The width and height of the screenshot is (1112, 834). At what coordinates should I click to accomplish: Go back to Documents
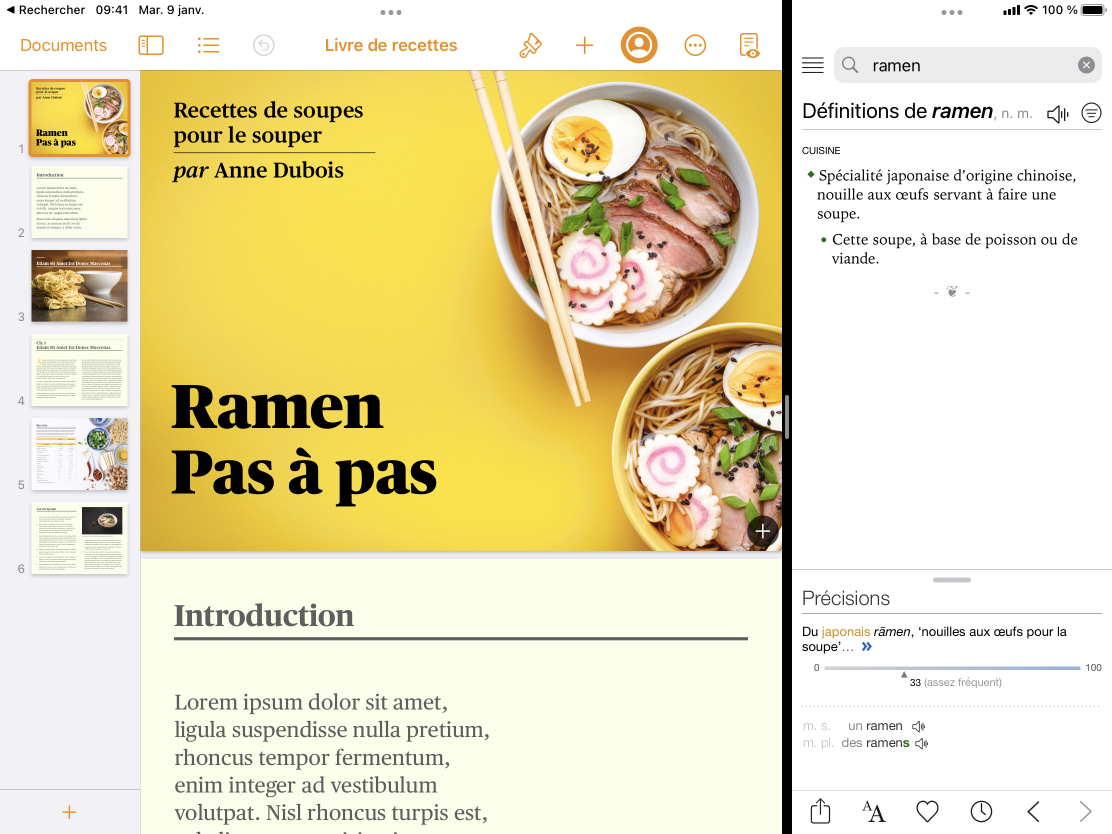(x=63, y=45)
